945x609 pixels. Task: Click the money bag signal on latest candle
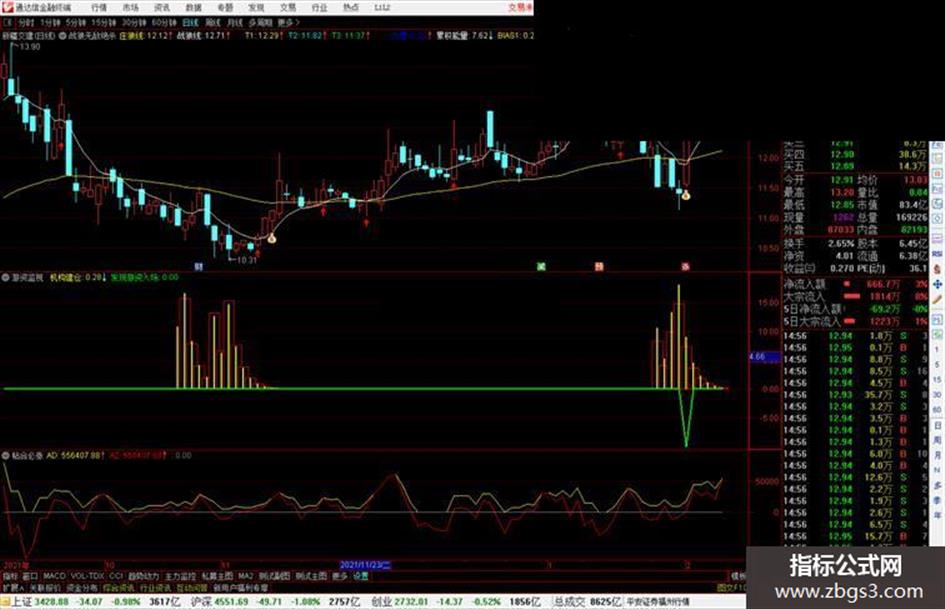686,195
